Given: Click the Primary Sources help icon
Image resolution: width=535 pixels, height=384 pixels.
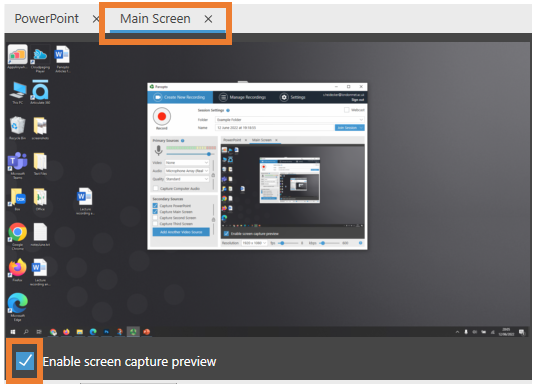Looking at the screenshot, I should [183, 141].
